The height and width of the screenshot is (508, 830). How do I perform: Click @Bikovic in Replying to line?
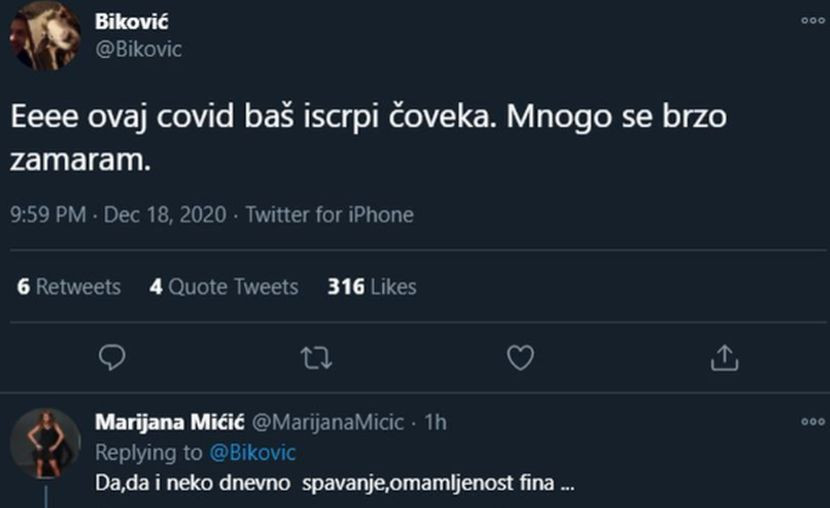[251, 452]
